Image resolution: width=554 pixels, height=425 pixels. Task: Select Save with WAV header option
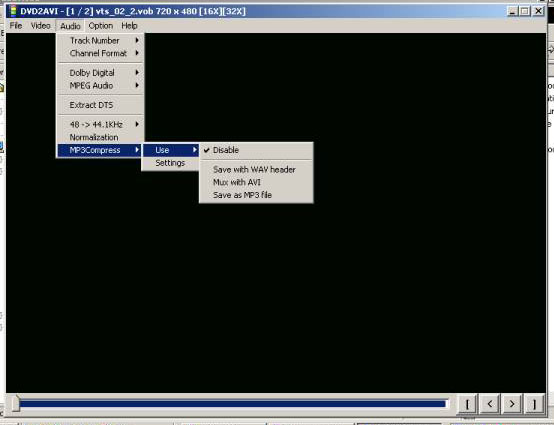256,170
